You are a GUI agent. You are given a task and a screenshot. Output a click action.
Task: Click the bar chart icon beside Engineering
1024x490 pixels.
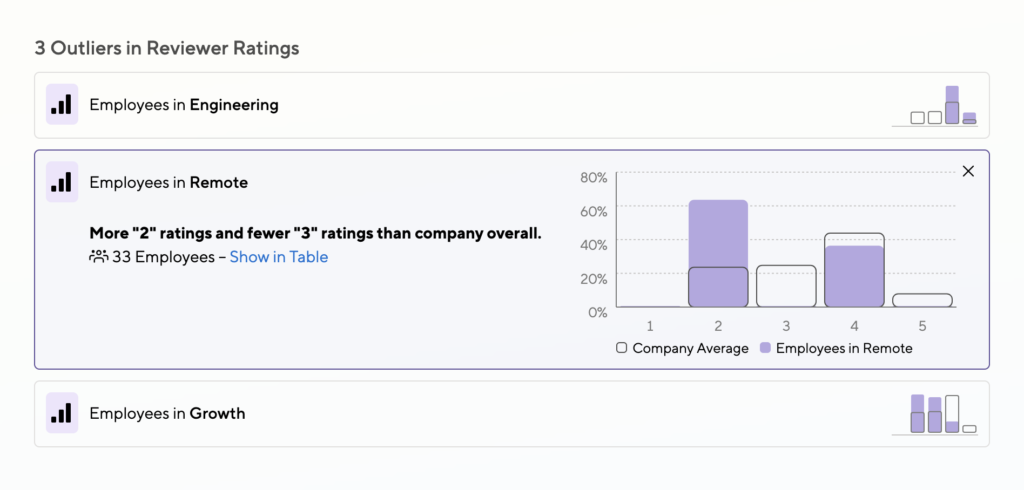point(62,105)
